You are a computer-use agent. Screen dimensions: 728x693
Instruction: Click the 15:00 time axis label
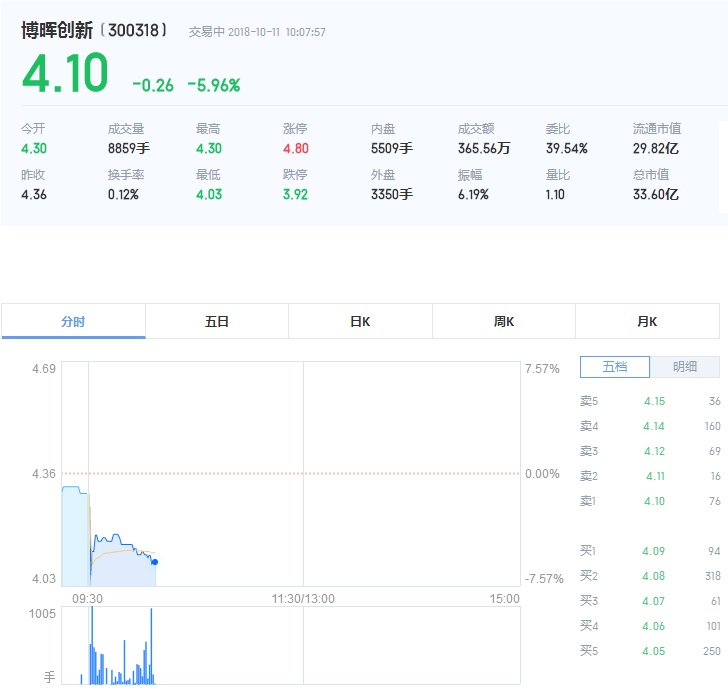tap(505, 599)
